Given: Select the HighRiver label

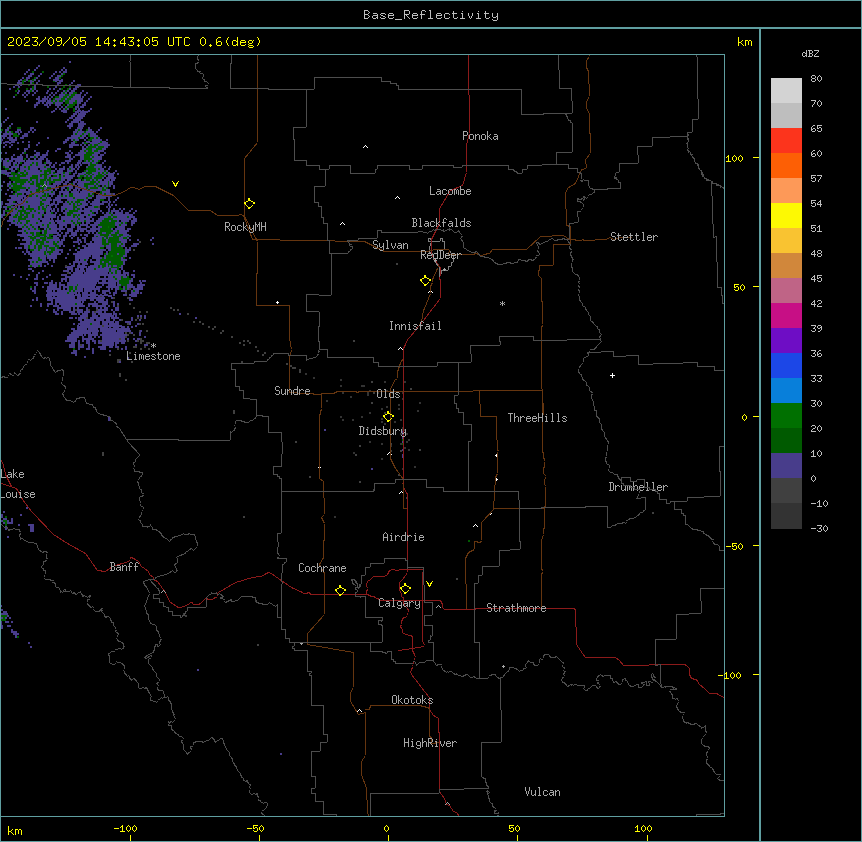Looking at the screenshot, I should pyautogui.click(x=430, y=743).
